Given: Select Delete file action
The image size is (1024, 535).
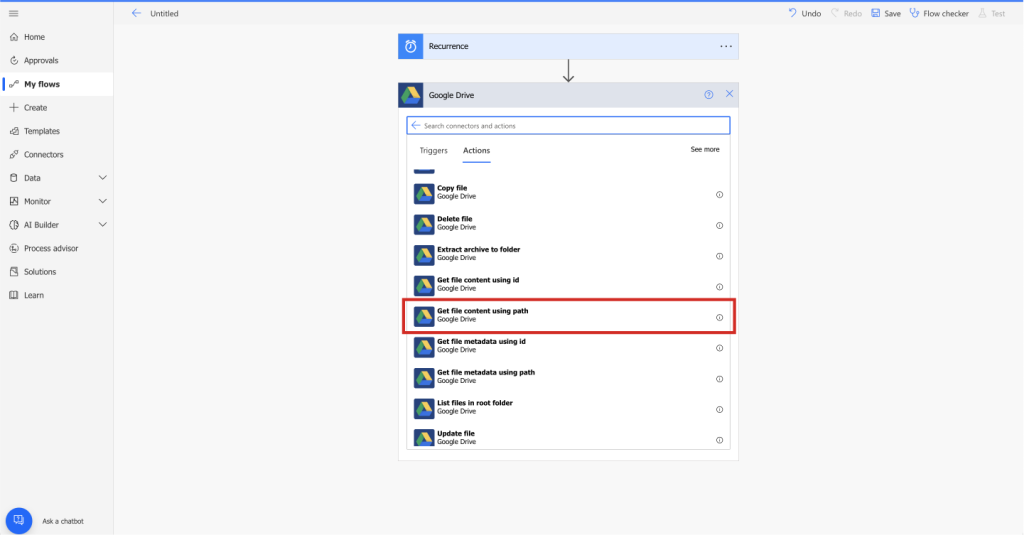Looking at the screenshot, I should [x=568, y=225].
